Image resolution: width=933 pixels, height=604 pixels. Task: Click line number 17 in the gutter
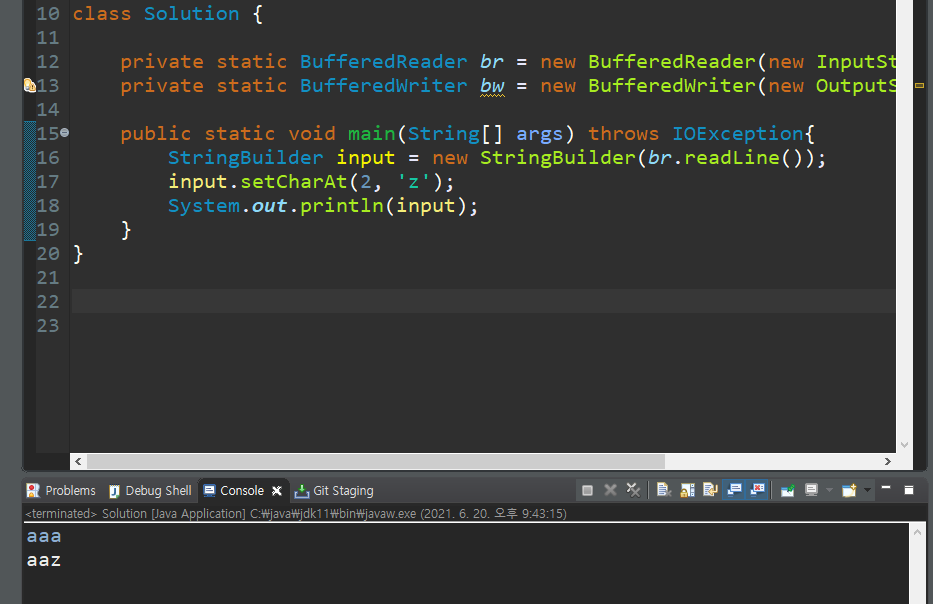point(48,181)
